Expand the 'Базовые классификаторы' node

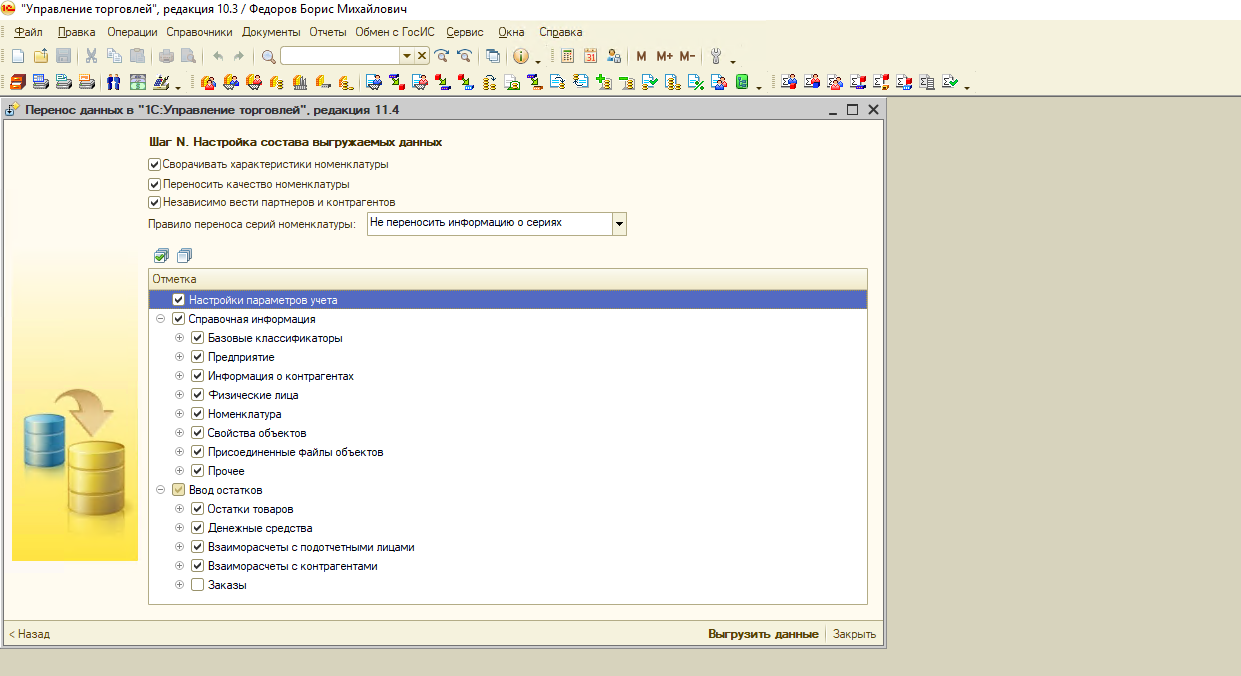tap(180, 338)
